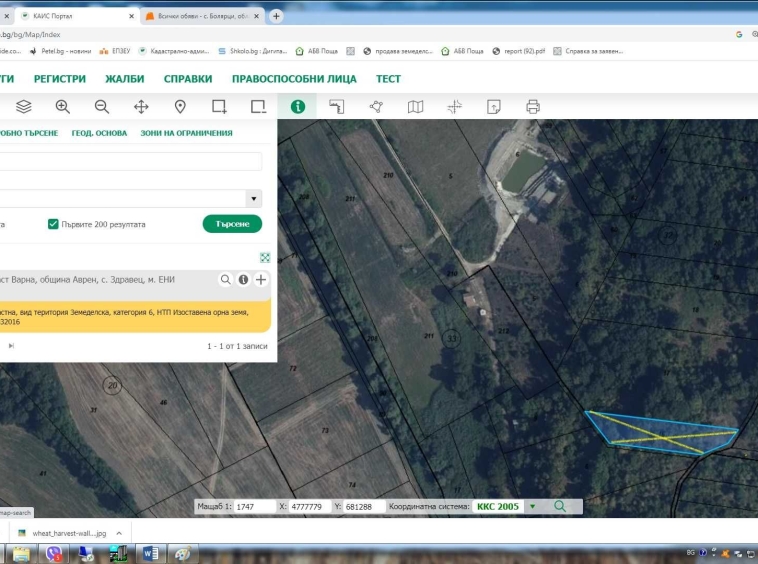Print the map using printer icon
This screenshot has height=564, width=758.
coord(533,106)
